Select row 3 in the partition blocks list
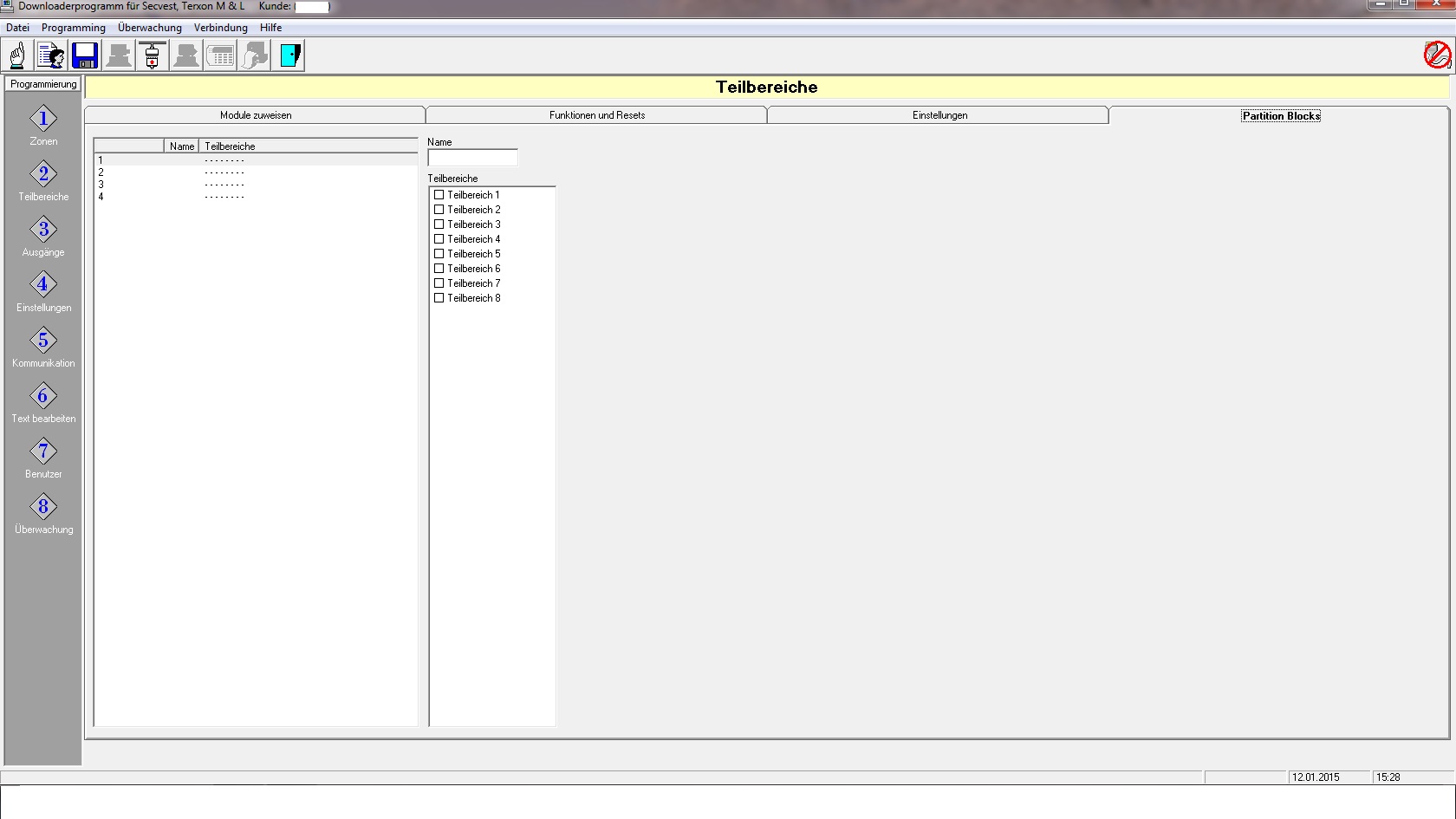Screen dimensions: 1456x819 255,185
